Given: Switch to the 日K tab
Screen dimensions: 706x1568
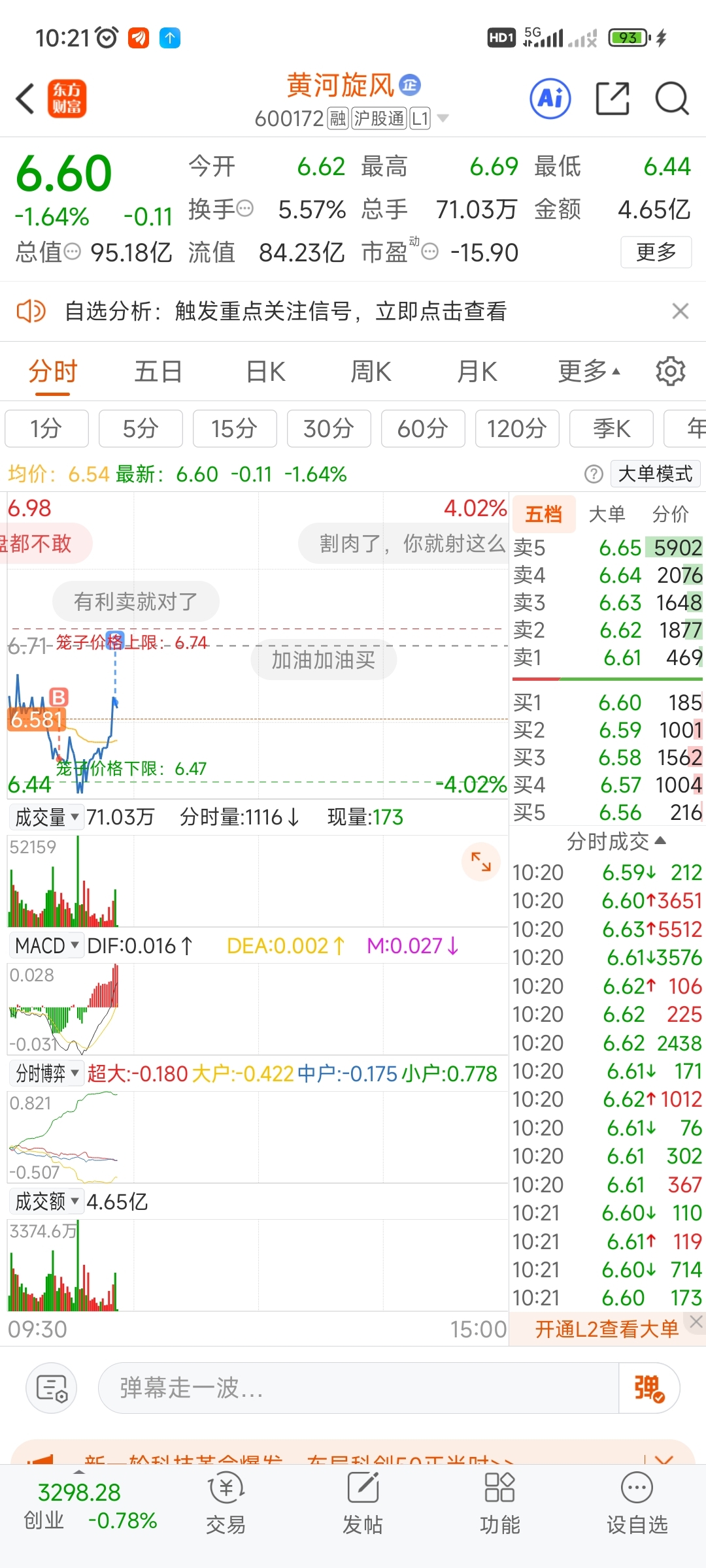Looking at the screenshot, I should pyautogui.click(x=265, y=371).
